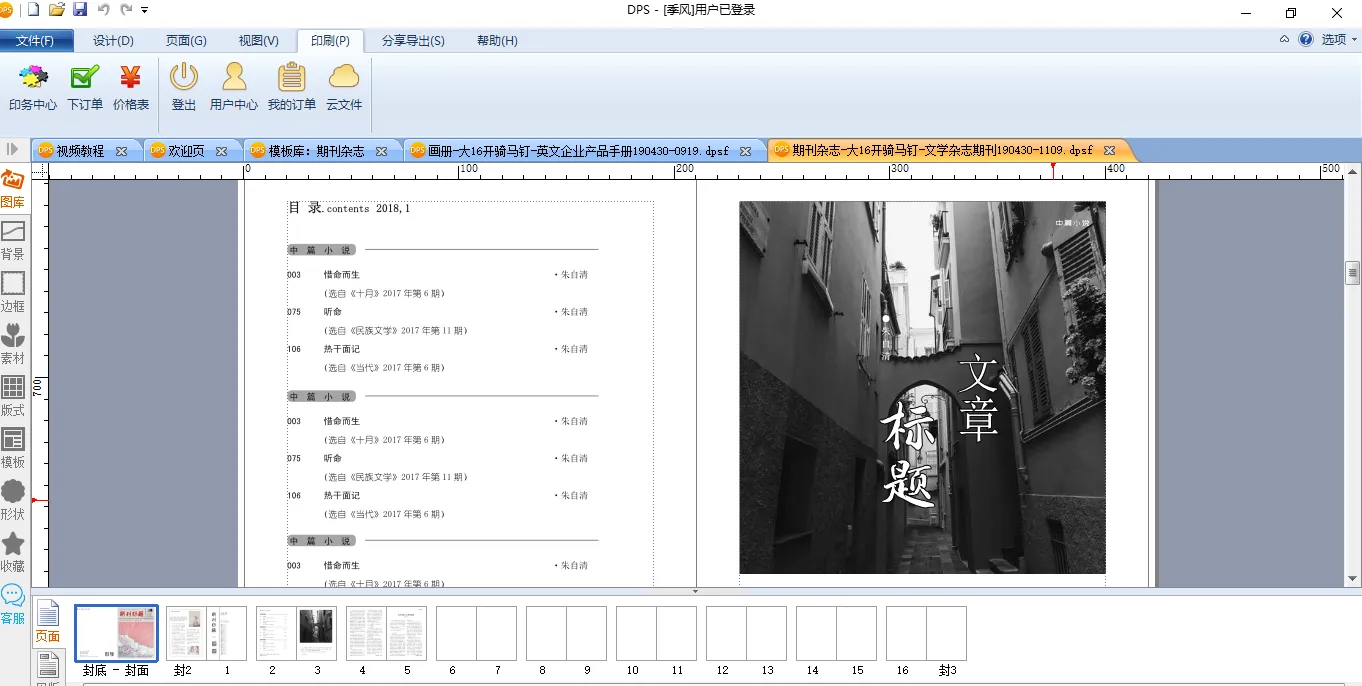Viewport: 1362px width, 686px height.
Task: Close the 欢迎页 document tab
Action: (x=222, y=151)
